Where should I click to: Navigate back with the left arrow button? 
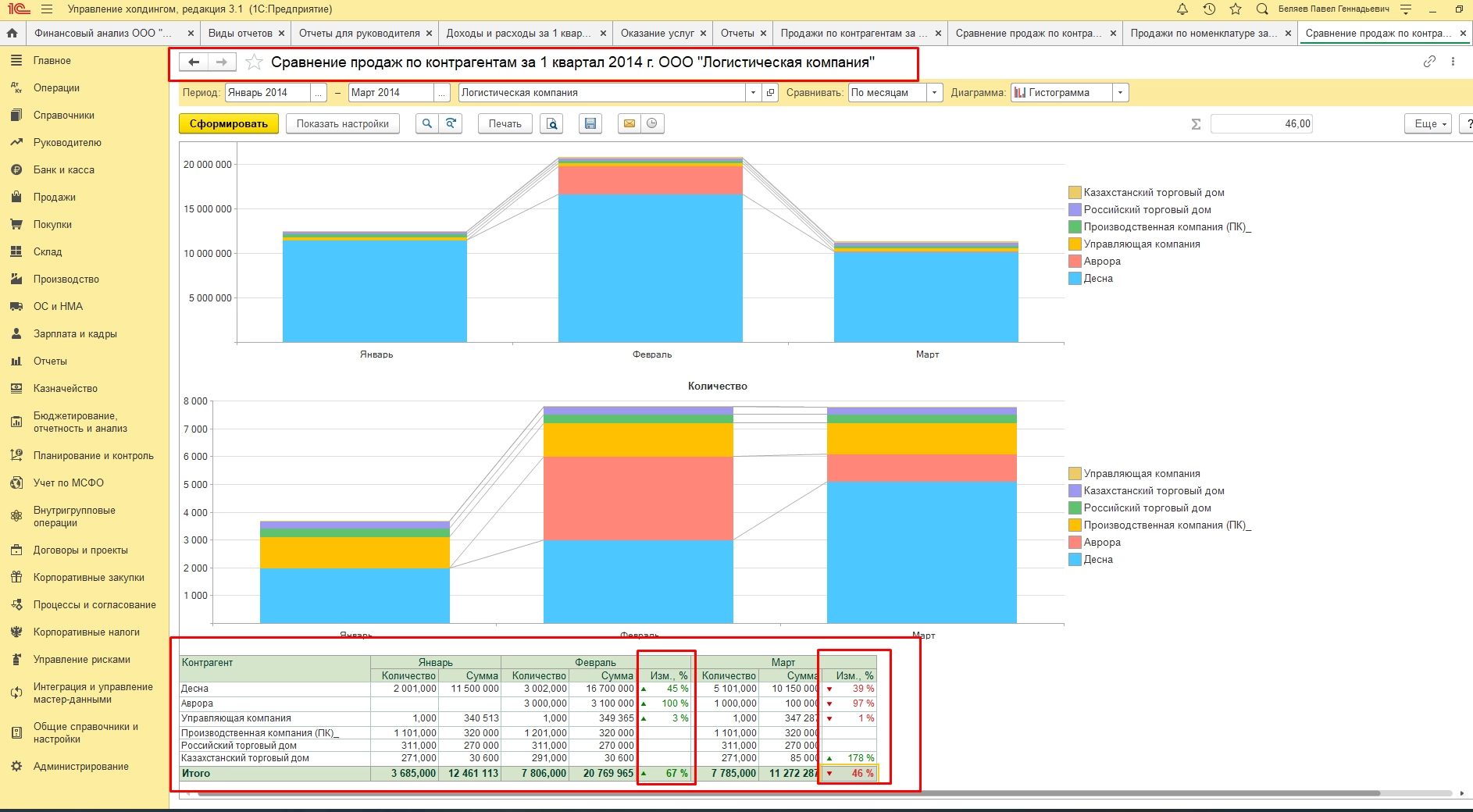pos(194,62)
